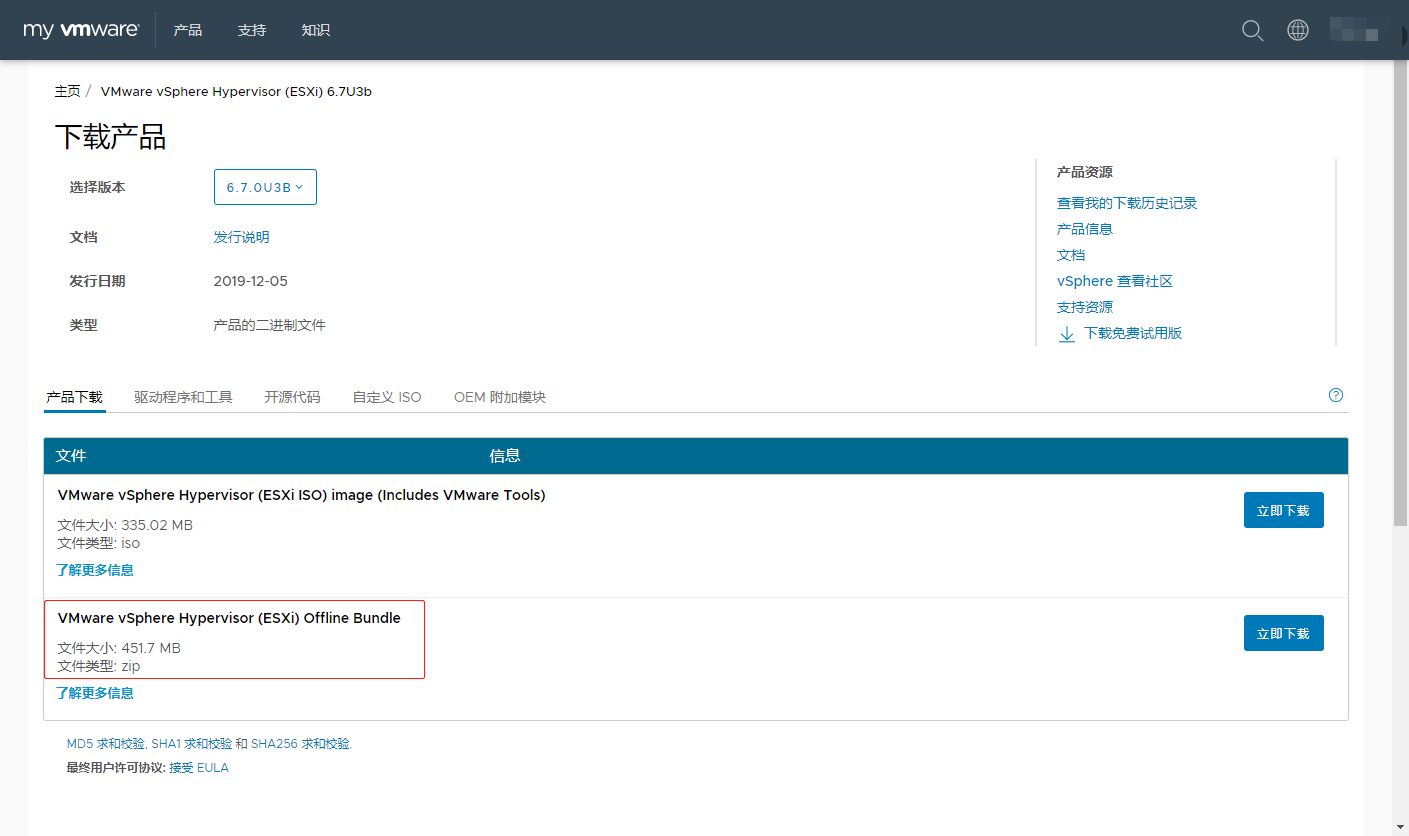Viewport: 1409px width, 836px height.
Task: Click the 信息 column header
Action: pos(505,456)
